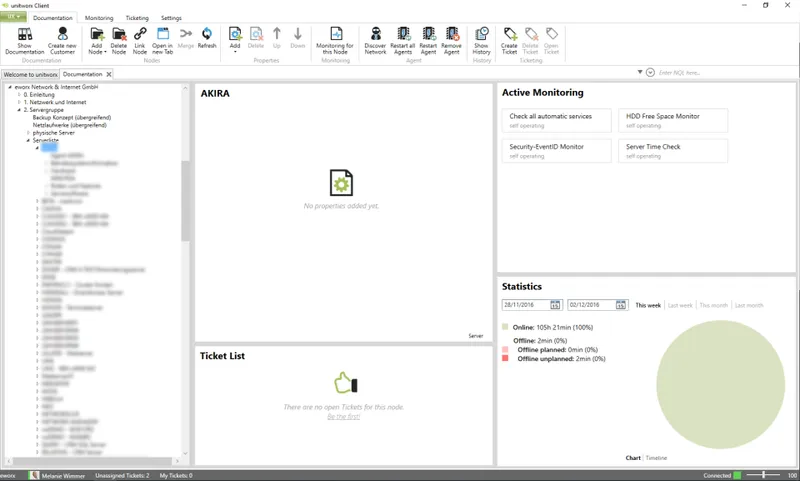Switch to Welcome to unitworx tab
This screenshot has height=481, width=800.
pyautogui.click(x=31, y=74)
